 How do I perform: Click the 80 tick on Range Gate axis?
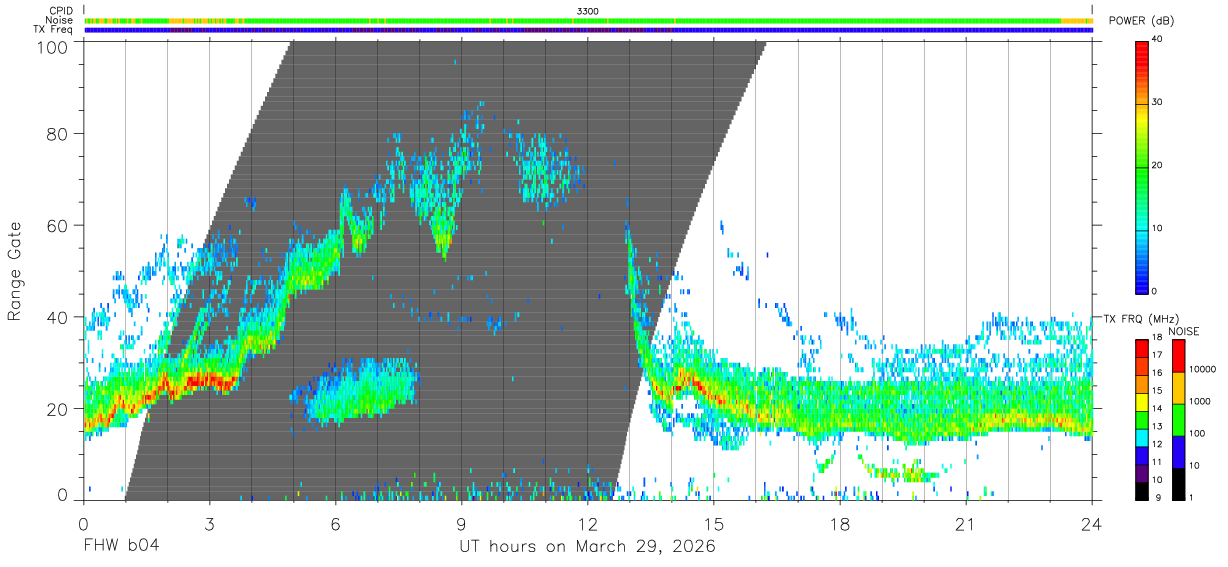58,134
